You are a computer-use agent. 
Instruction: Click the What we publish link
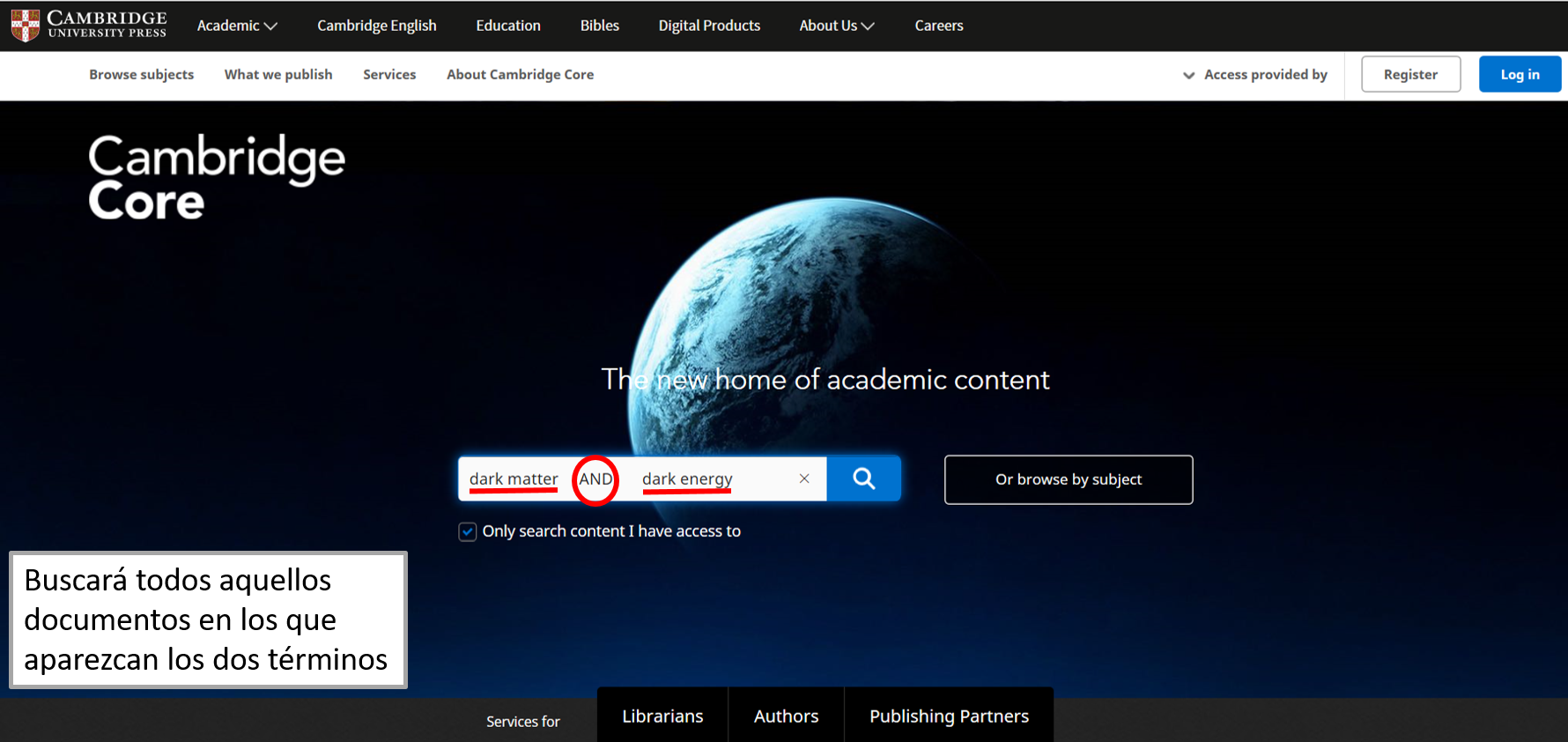[278, 75]
